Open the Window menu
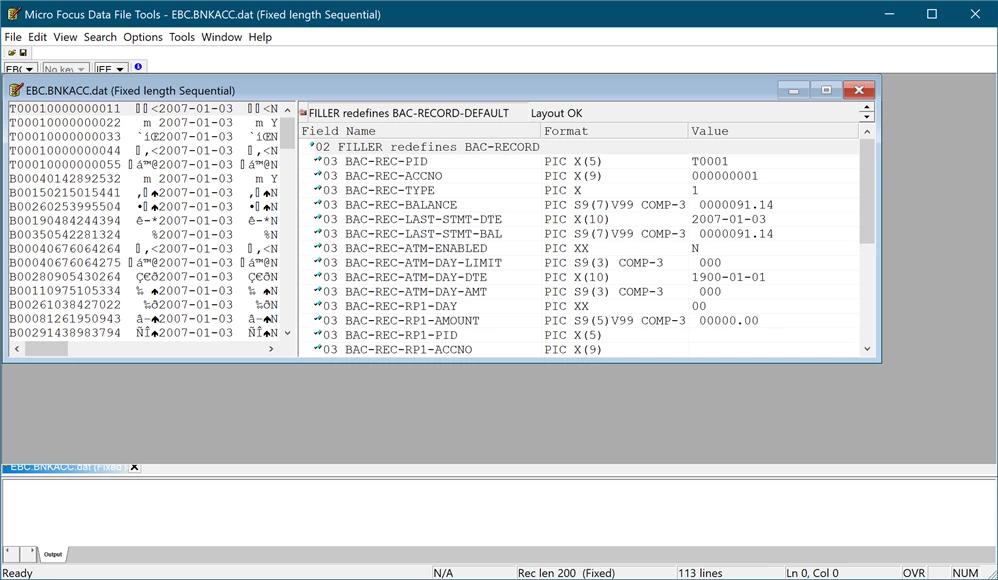Screen dimensions: 998x580 pos(221,37)
